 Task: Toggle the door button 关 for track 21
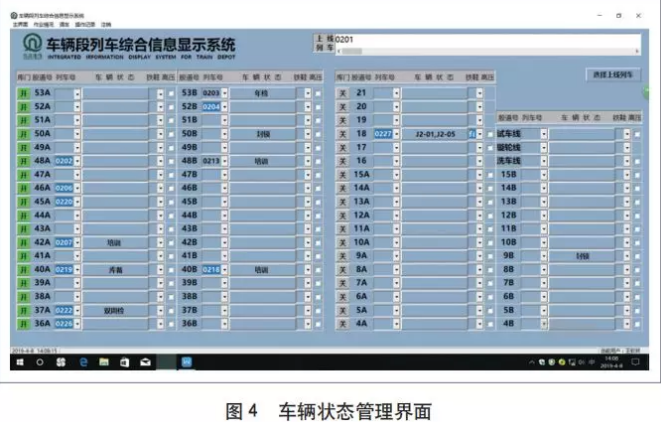tap(343, 93)
